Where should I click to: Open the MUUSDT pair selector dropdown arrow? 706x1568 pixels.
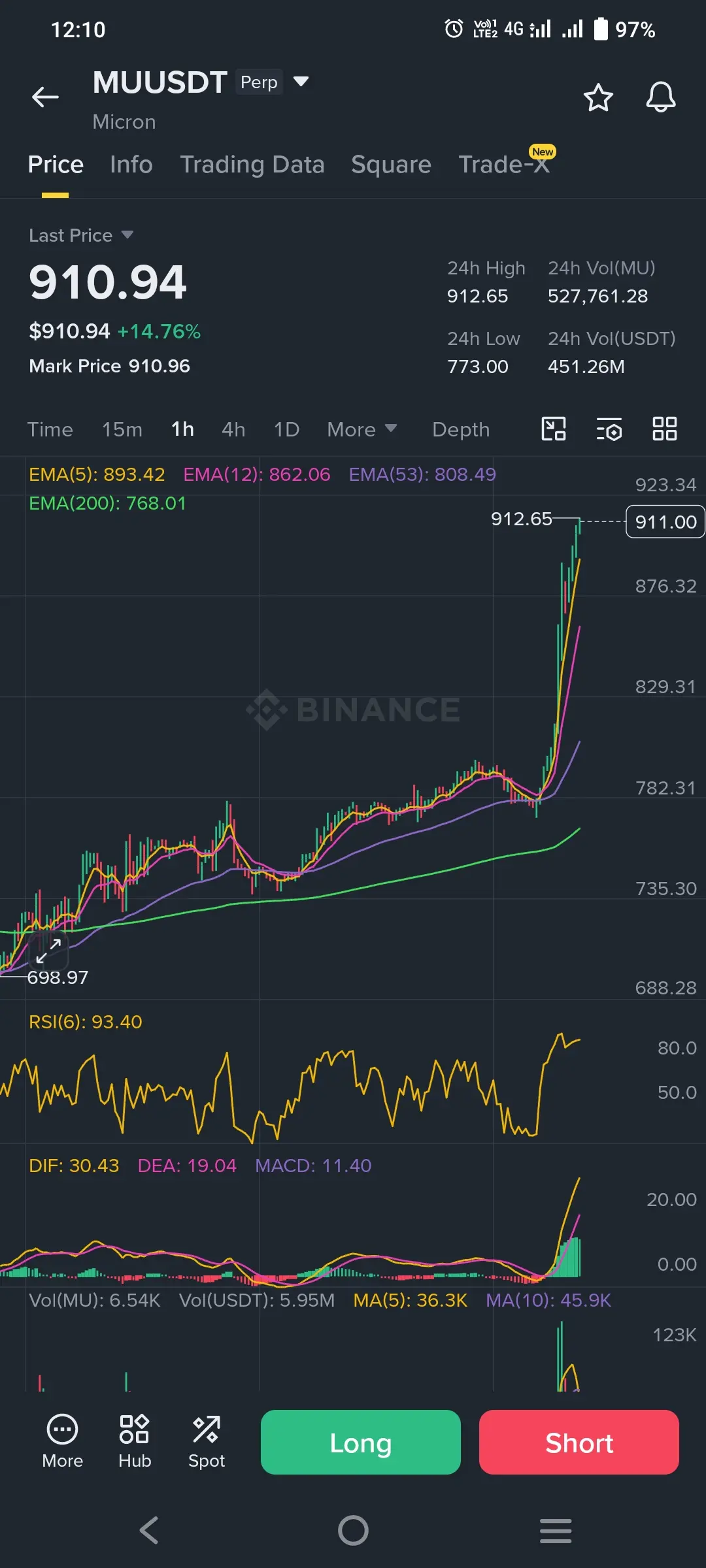pyautogui.click(x=301, y=82)
